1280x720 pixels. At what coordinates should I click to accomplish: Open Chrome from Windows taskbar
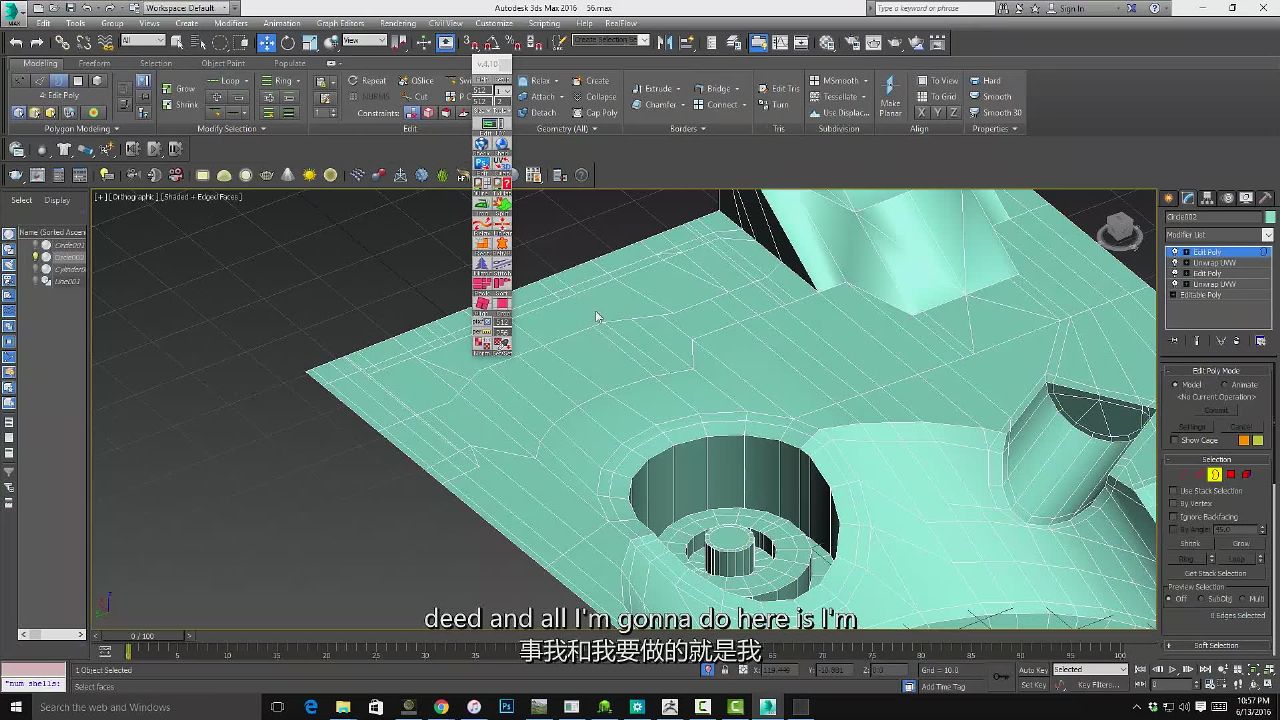tap(441, 707)
